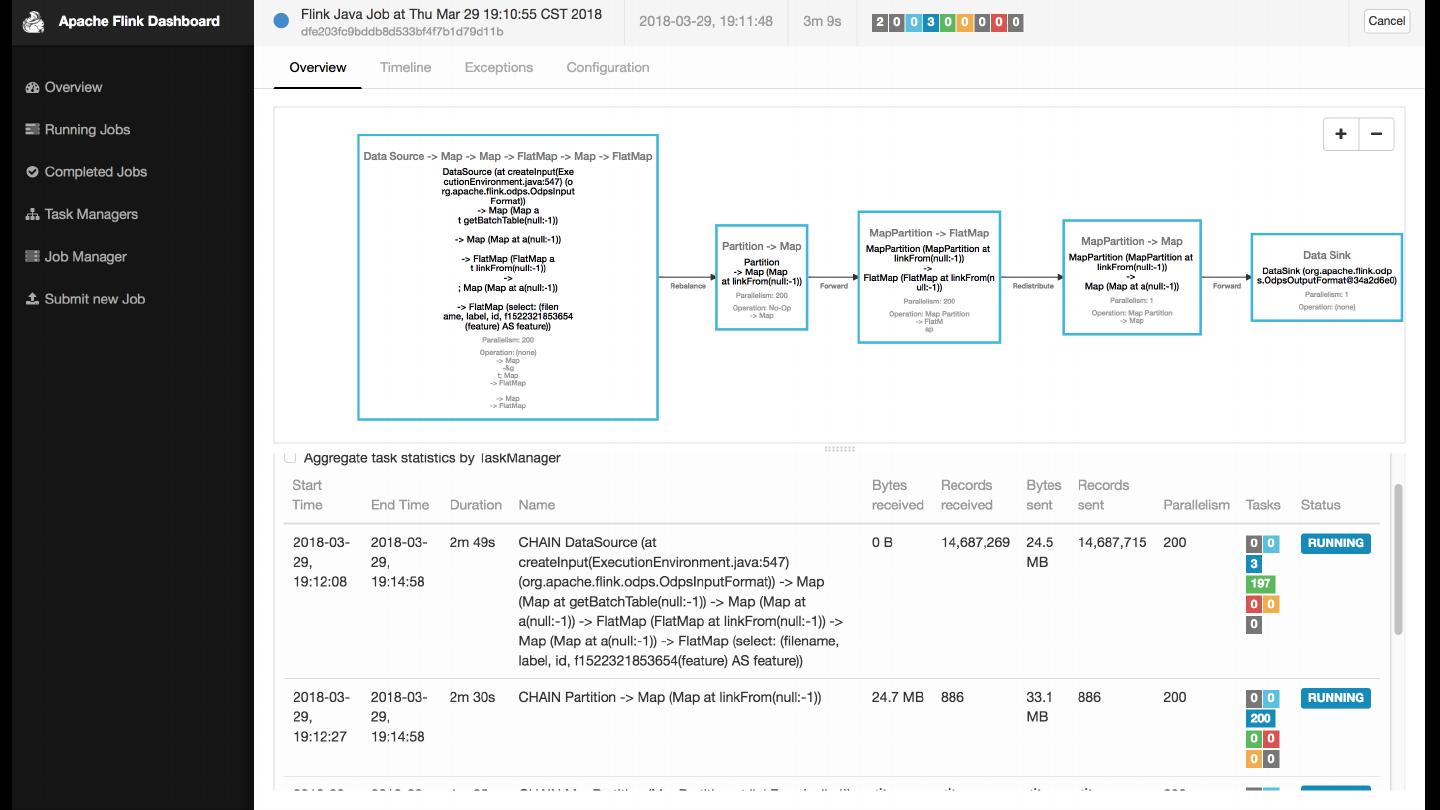Click the Bytes sent column header

[1044, 495]
